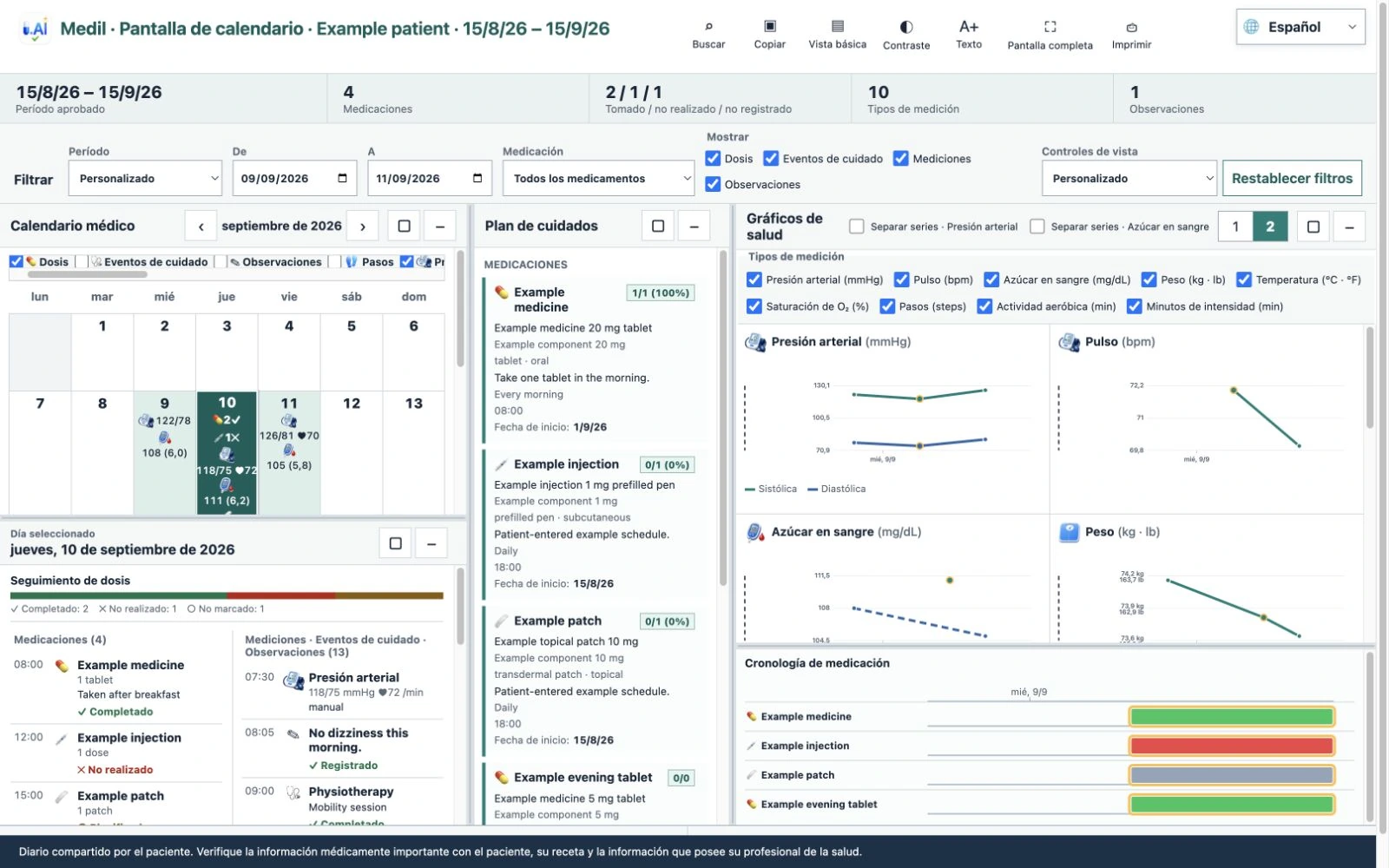Image resolution: width=1389 pixels, height=868 pixels.
Task: Open the Buscar search tool
Action: (708, 35)
